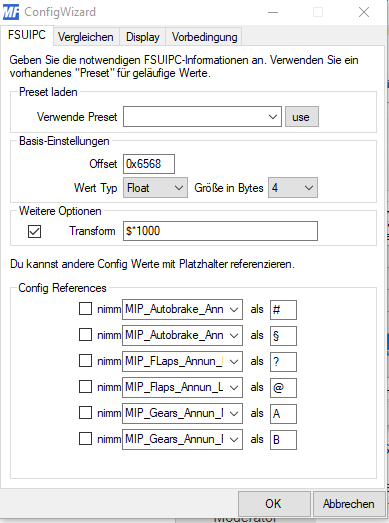The image size is (389, 523).
Task: Click the MobiFlight logo icon in title bar
Action: pyautogui.click(x=11, y=12)
